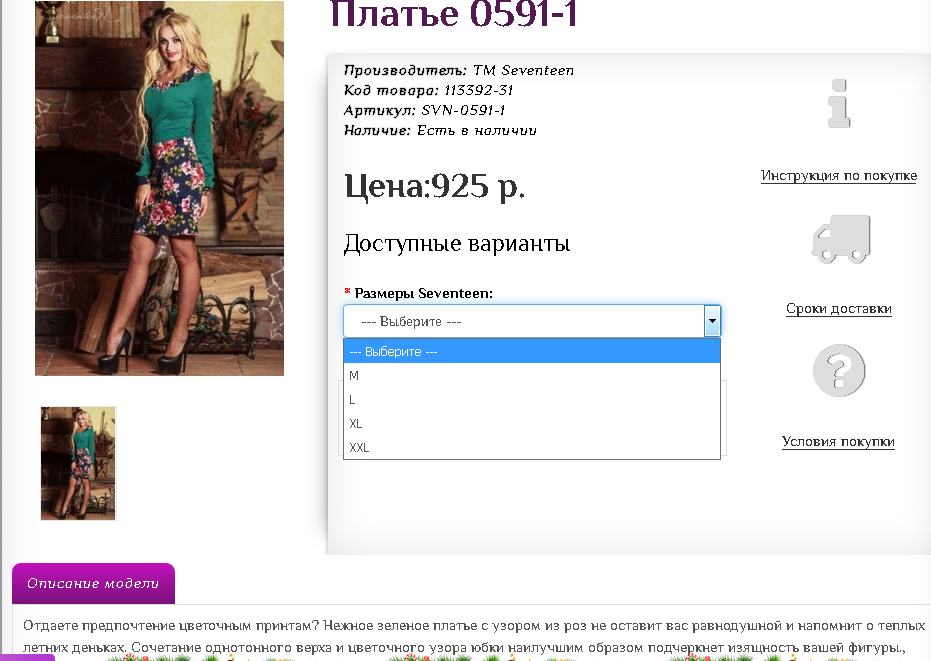Select the small dress thumbnail image
Image resolution: width=931 pixels, height=661 pixels.
point(78,463)
